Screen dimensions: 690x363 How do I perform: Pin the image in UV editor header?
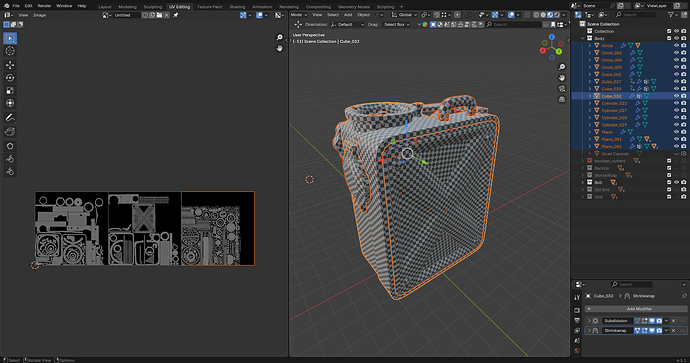176,15
